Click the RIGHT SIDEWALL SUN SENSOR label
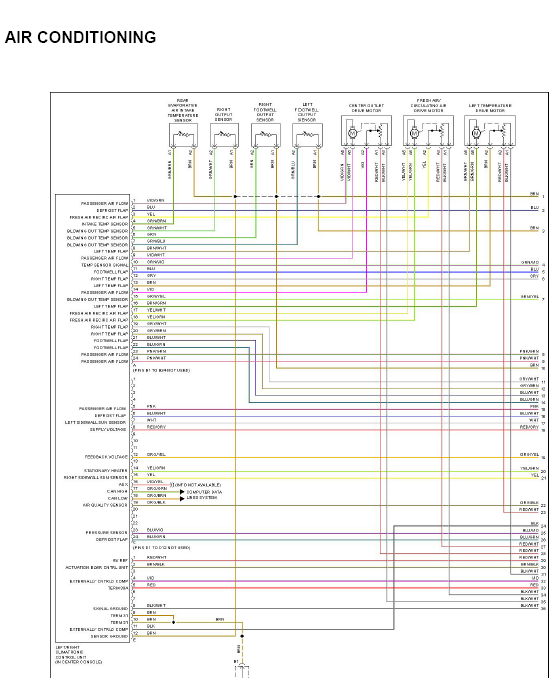The width and height of the screenshot is (551, 678). point(96,477)
